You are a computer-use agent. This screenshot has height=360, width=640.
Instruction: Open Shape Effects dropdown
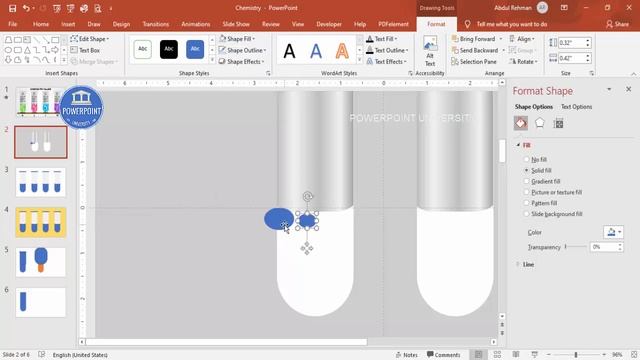click(x=242, y=62)
